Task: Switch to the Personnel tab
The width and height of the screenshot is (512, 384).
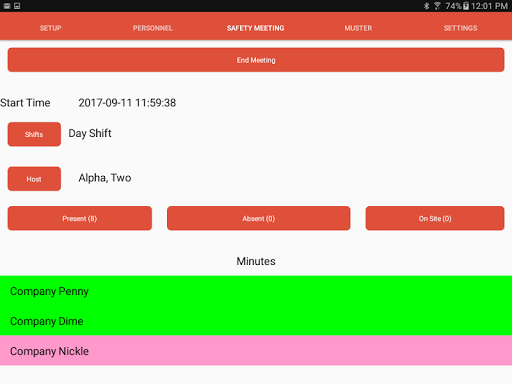Action: point(153,28)
